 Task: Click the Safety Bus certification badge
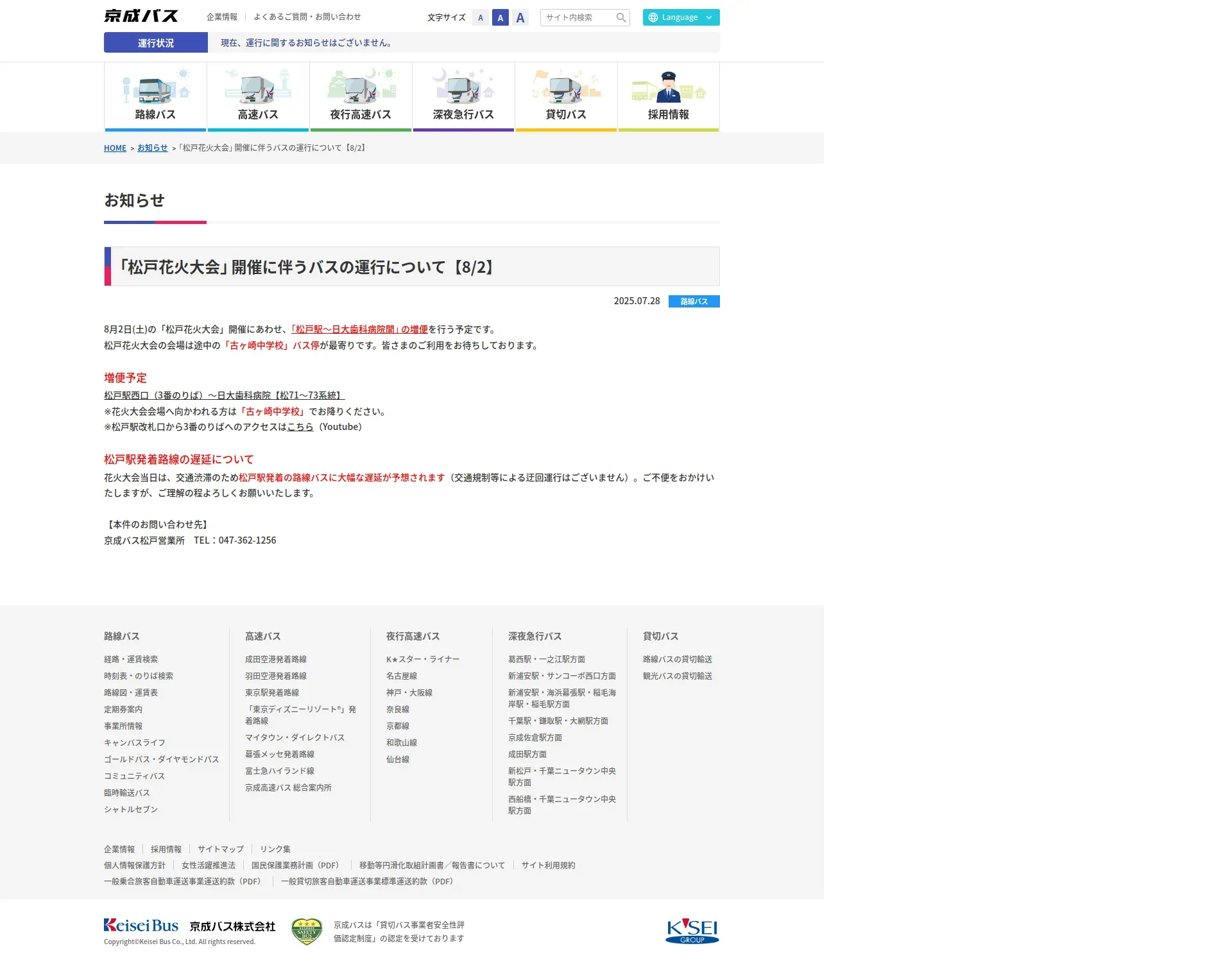point(307,931)
